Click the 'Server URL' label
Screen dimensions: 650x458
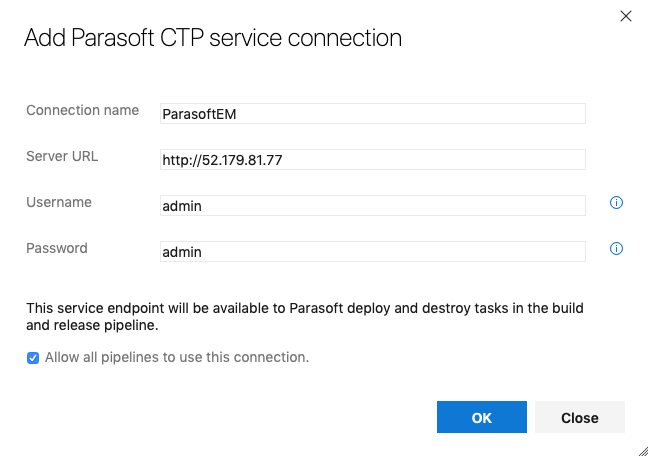click(x=62, y=156)
